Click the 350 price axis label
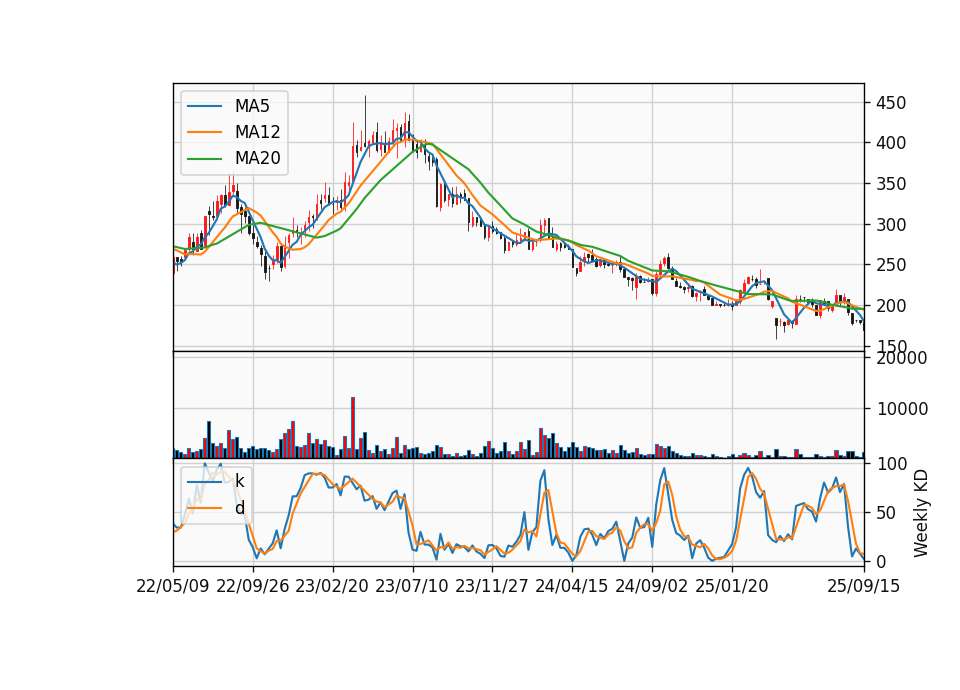The width and height of the screenshot is (960, 690). tap(891, 184)
